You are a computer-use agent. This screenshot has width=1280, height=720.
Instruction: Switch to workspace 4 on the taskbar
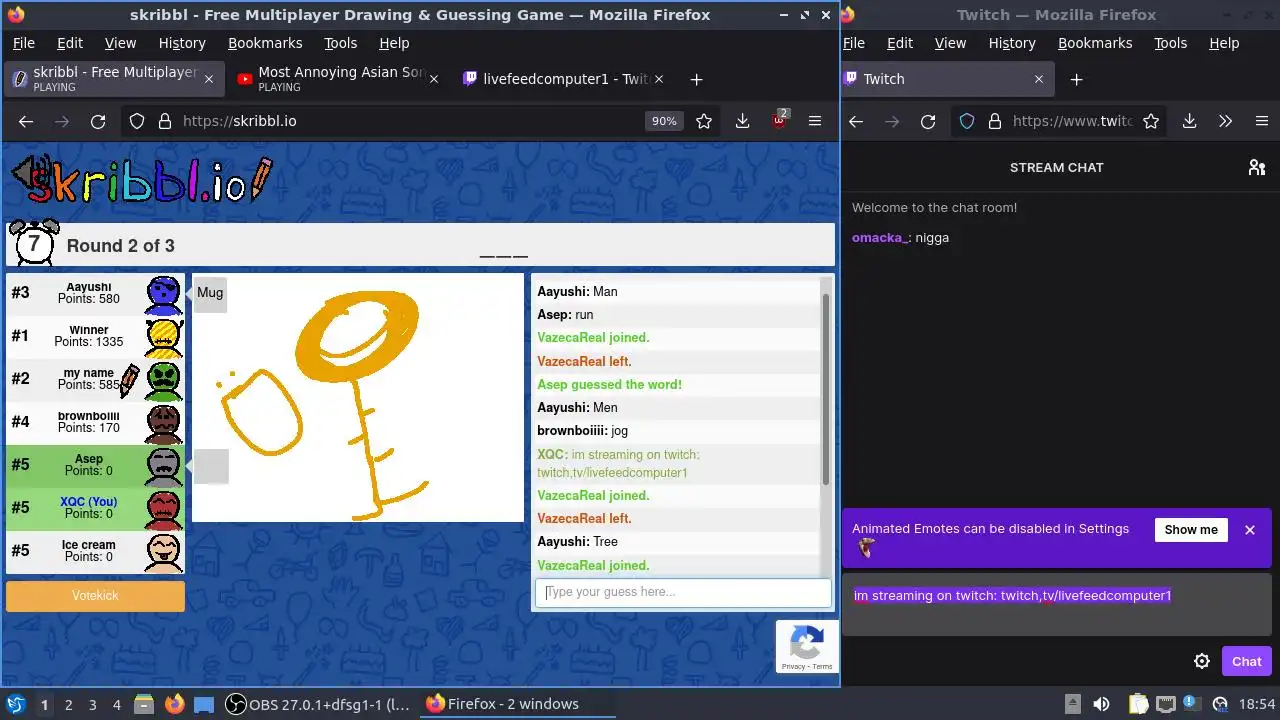pyautogui.click(x=116, y=704)
